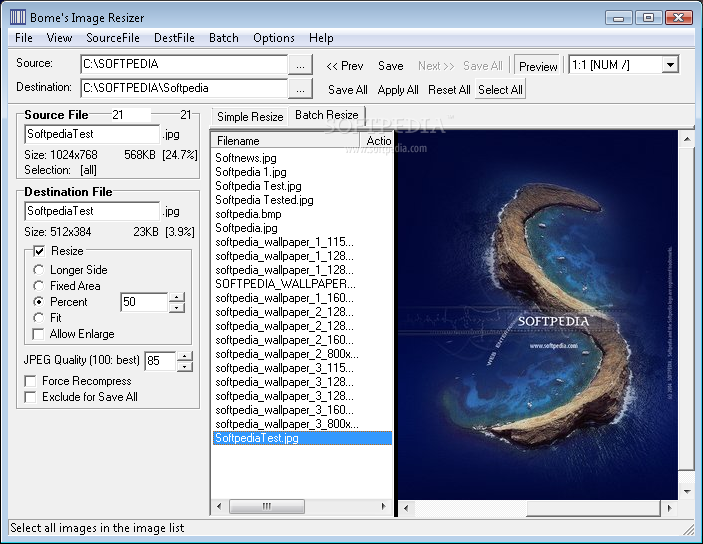This screenshot has width=703, height=544.
Task: Click the preview horizontal scrollbar thumb
Action: pyautogui.click(x=593, y=509)
